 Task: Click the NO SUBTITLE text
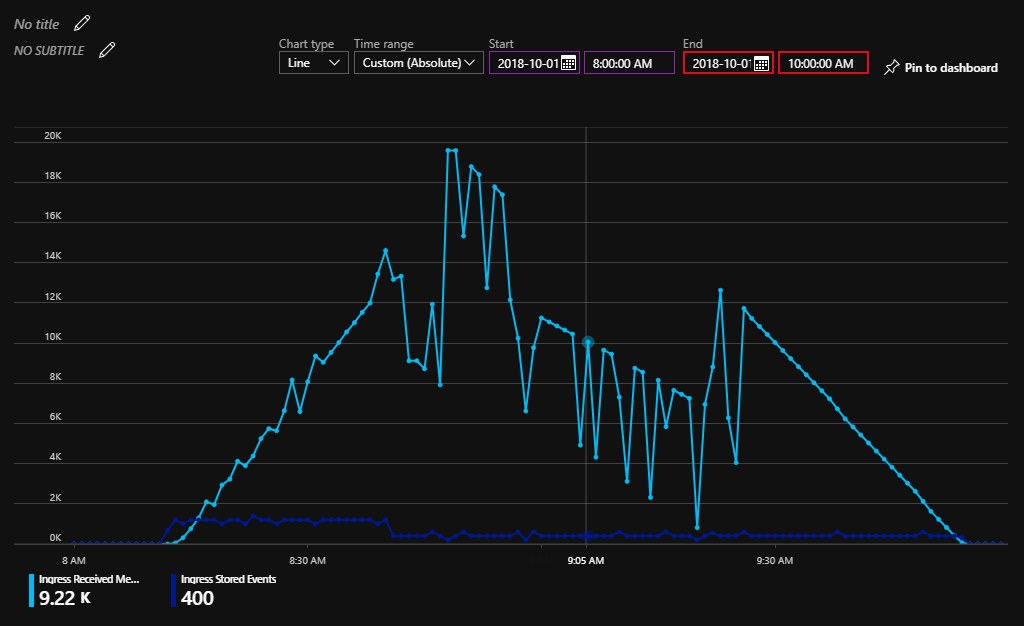pos(49,51)
